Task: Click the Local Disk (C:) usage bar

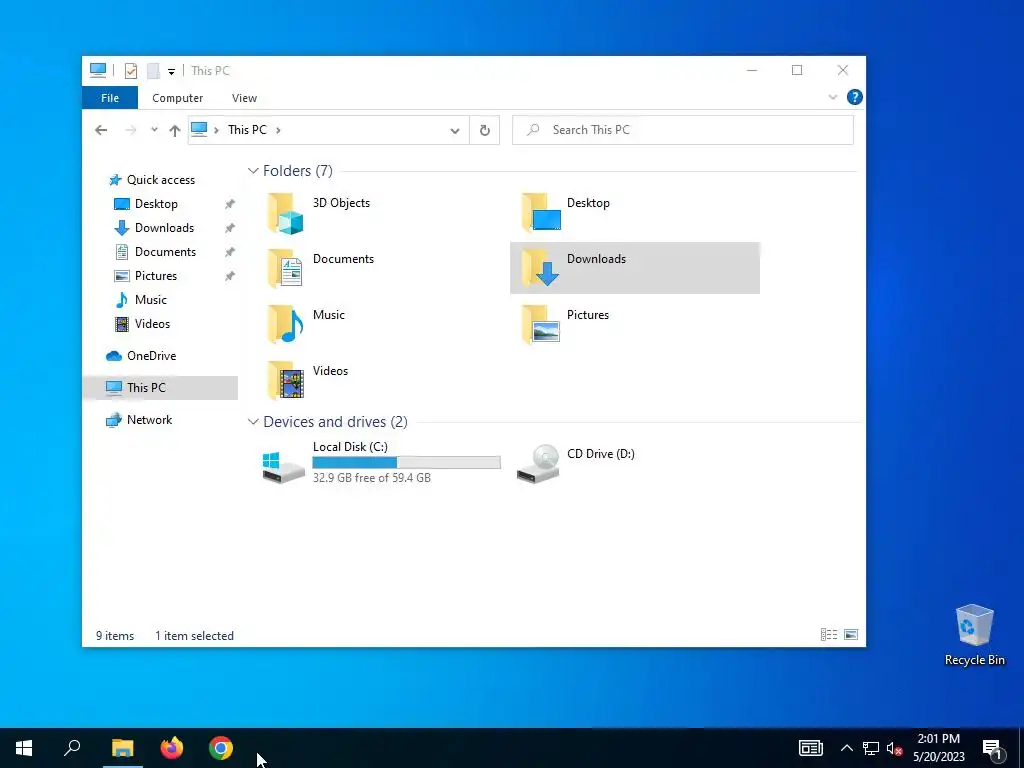Action: [x=406, y=462]
